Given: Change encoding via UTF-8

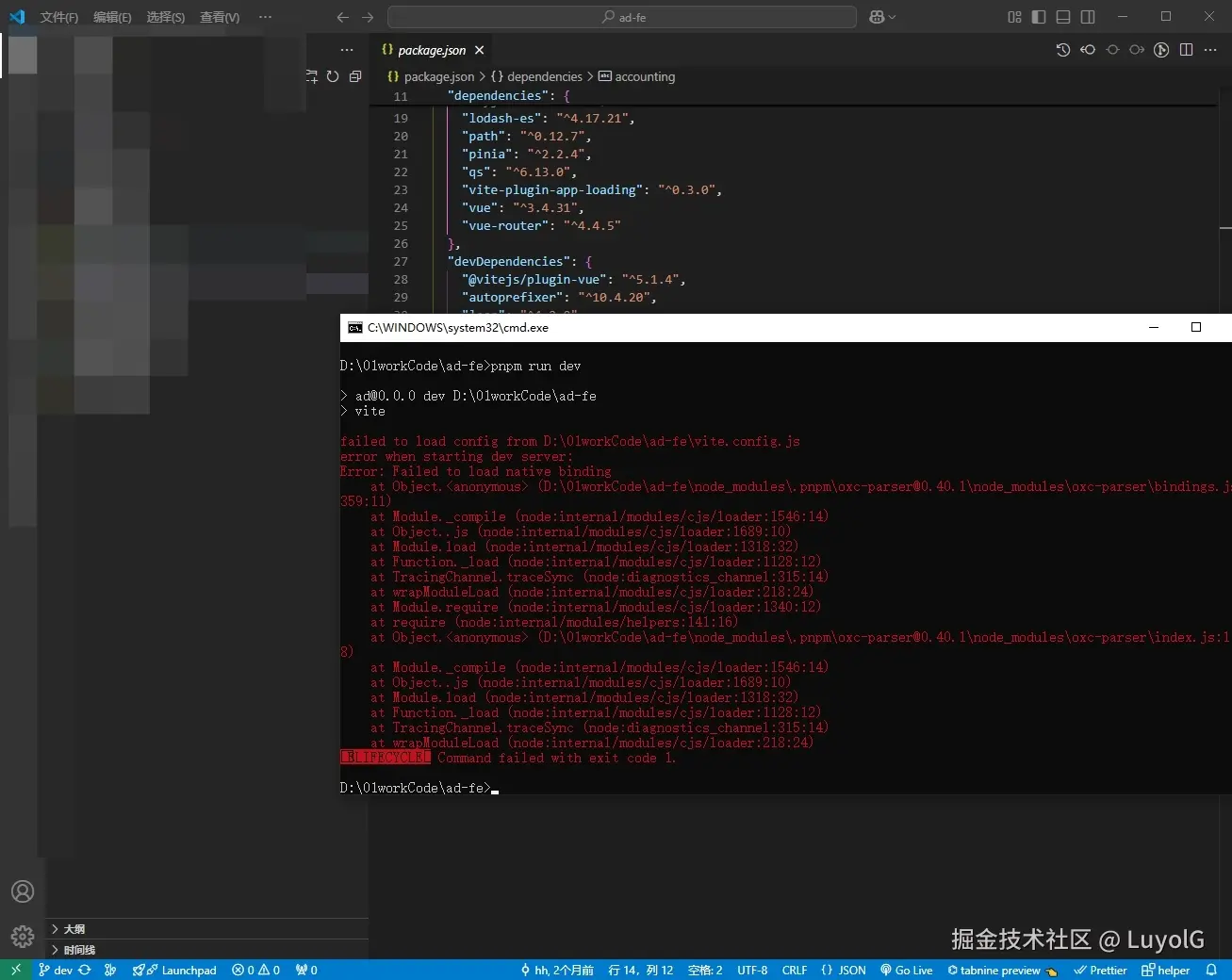Looking at the screenshot, I should coord(752,970).
